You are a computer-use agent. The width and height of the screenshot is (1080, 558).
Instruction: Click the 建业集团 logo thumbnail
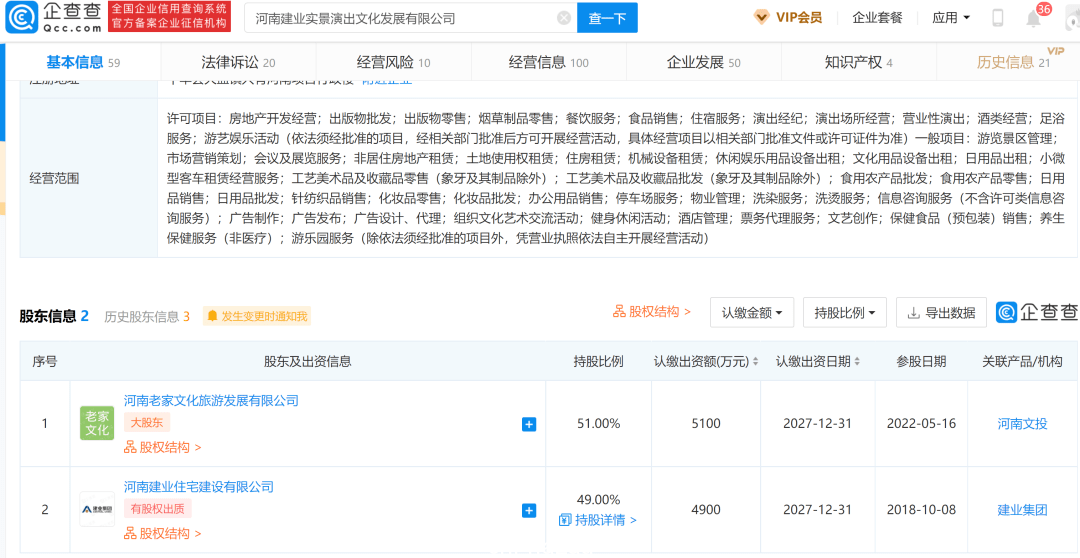[97, 510]
